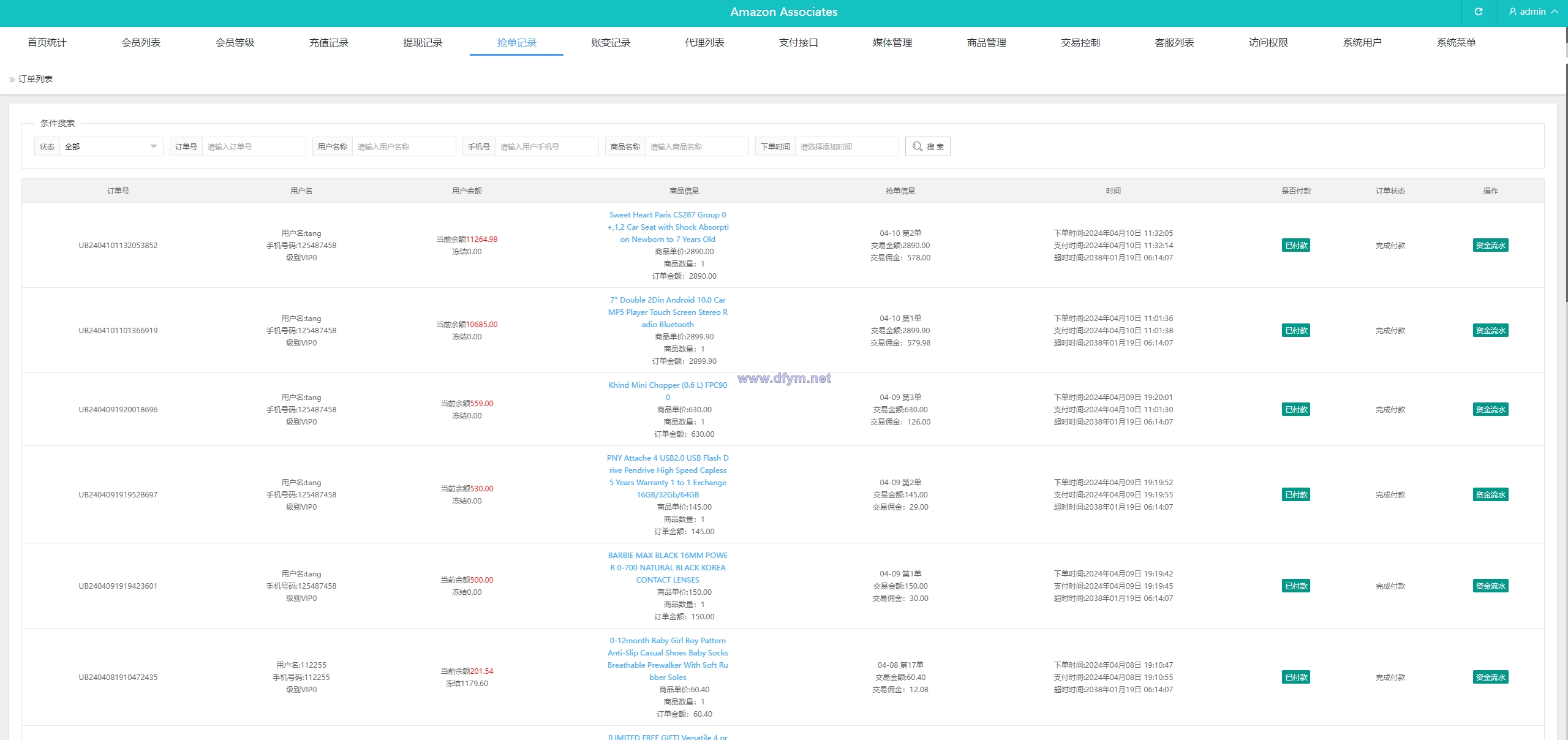This screenshot has width=1568, height=740.
Task: Click 已付款 badge for order UB2404101101366919
Action: point(1296,330)
